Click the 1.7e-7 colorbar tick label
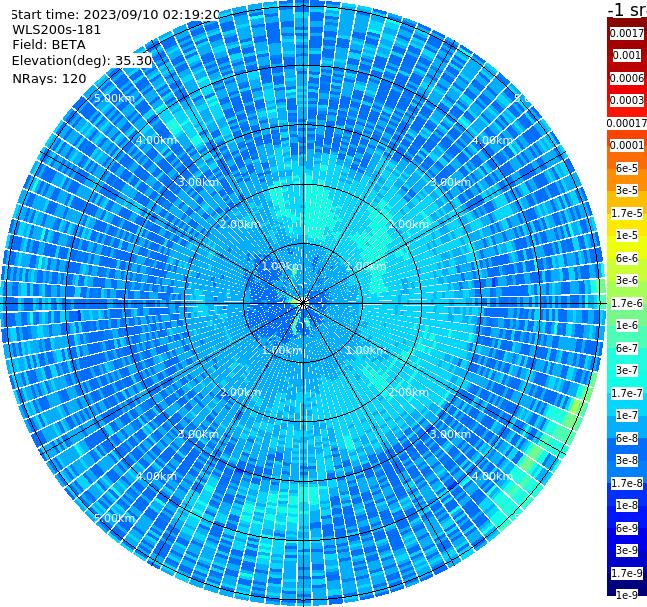647x607 pixels. (627, 393)
